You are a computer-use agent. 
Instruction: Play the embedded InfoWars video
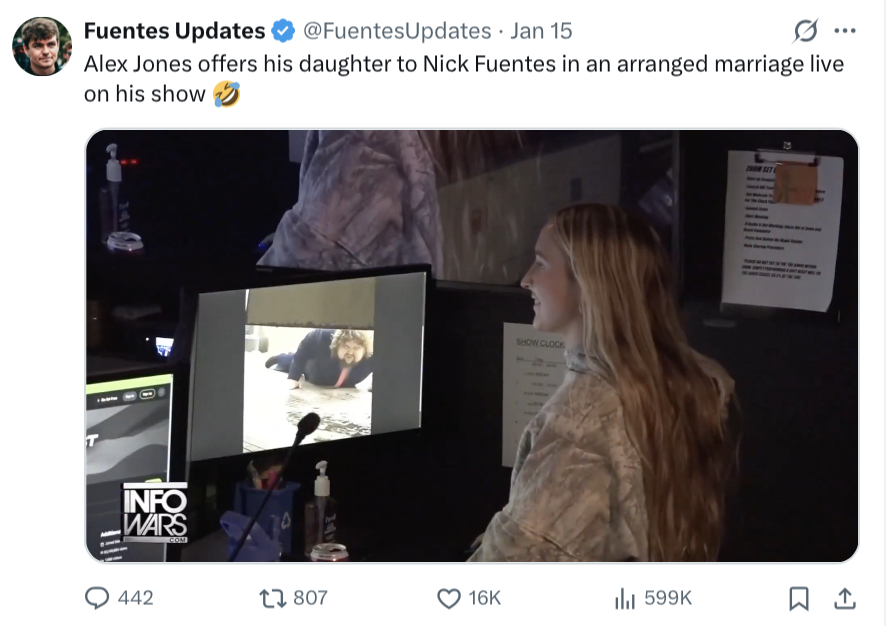coord(472,346)
